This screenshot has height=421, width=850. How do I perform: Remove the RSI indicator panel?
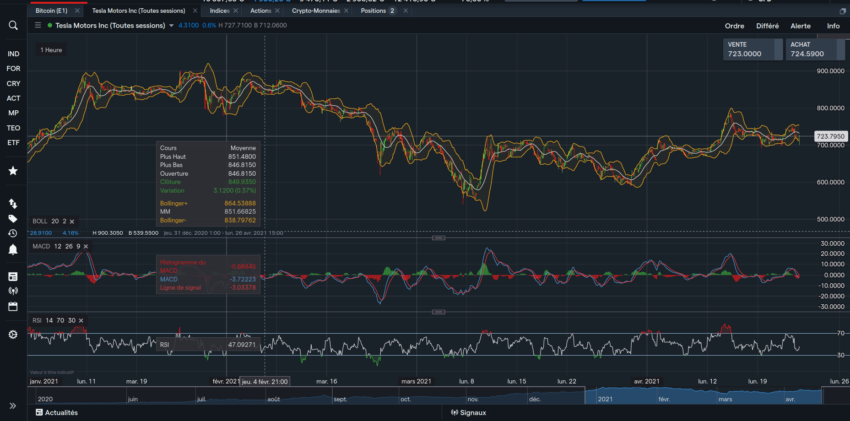point(82,320)
